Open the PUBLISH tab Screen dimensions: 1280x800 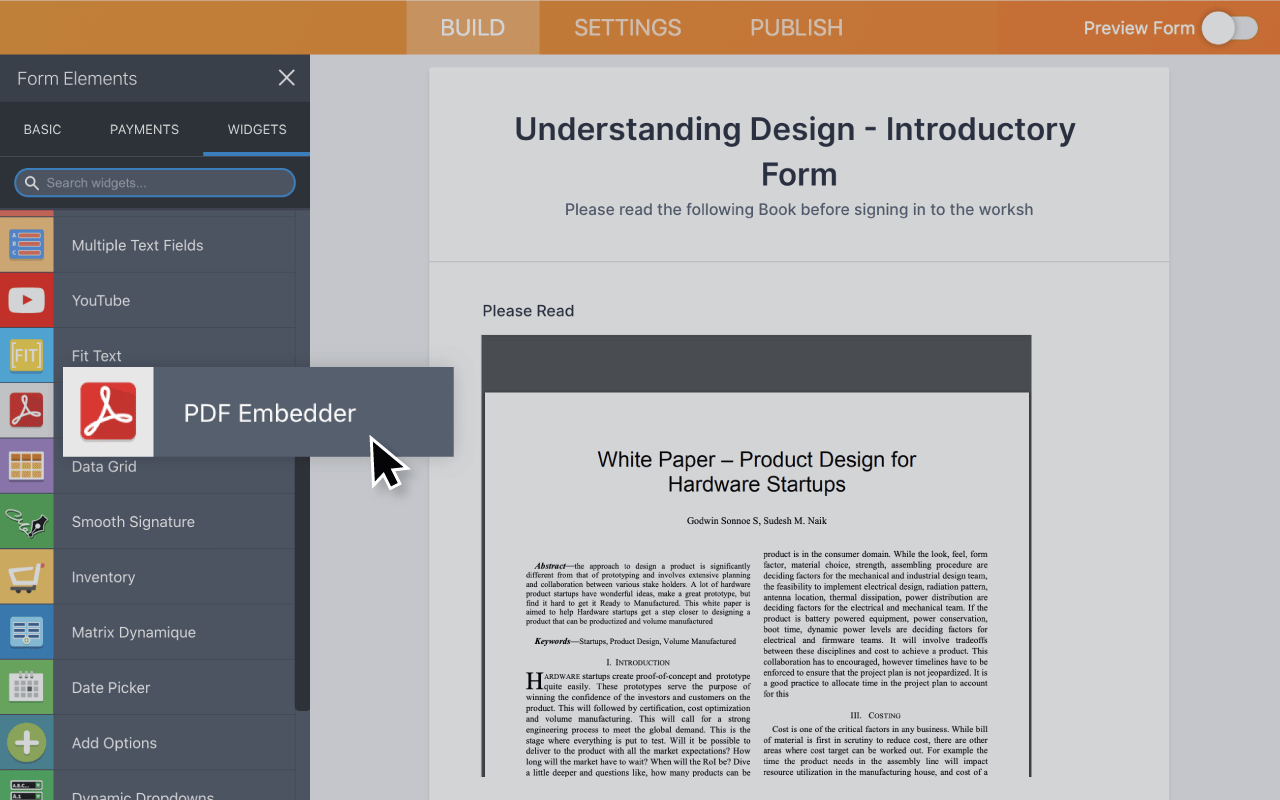[795, 27]
